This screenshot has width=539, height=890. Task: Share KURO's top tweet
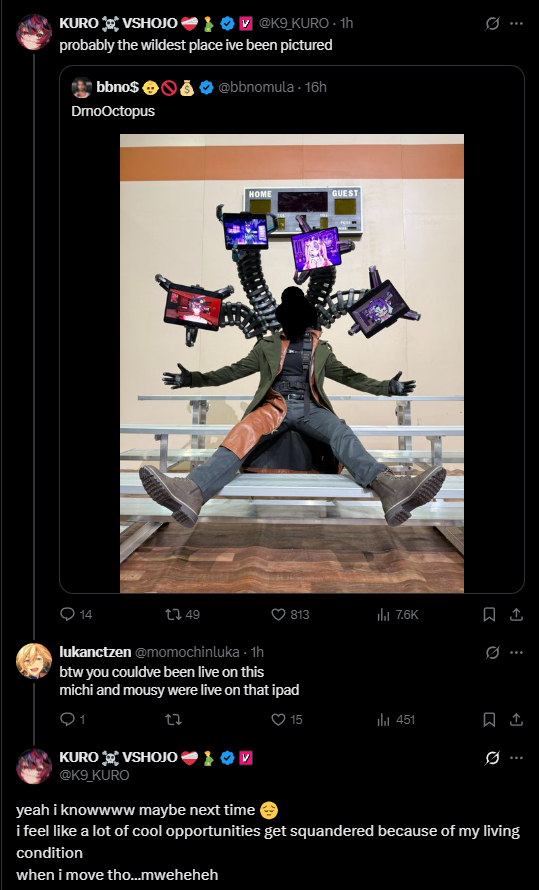pyautogui.click(x=516, y=614)
